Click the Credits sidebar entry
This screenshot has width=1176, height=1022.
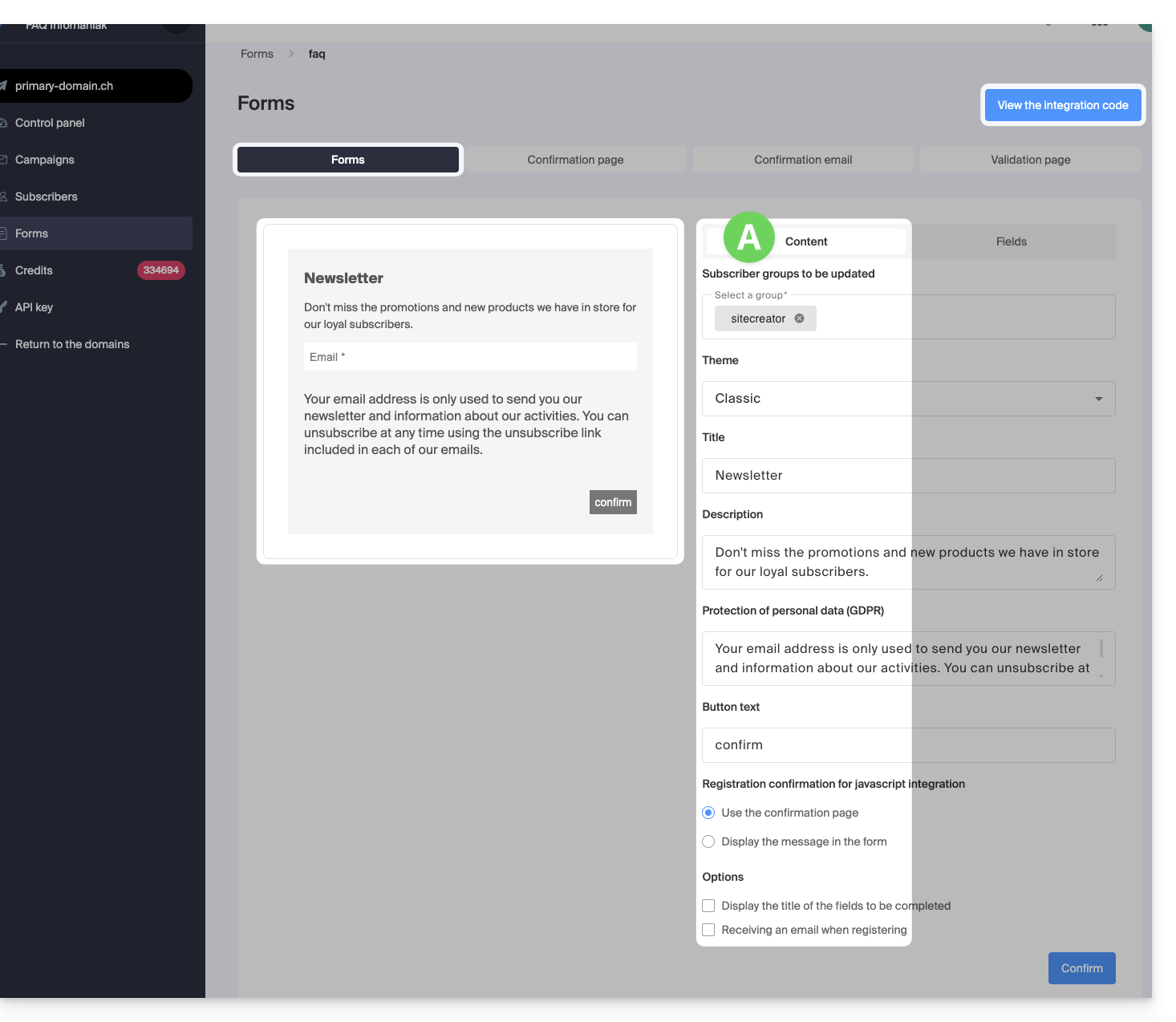34,270
